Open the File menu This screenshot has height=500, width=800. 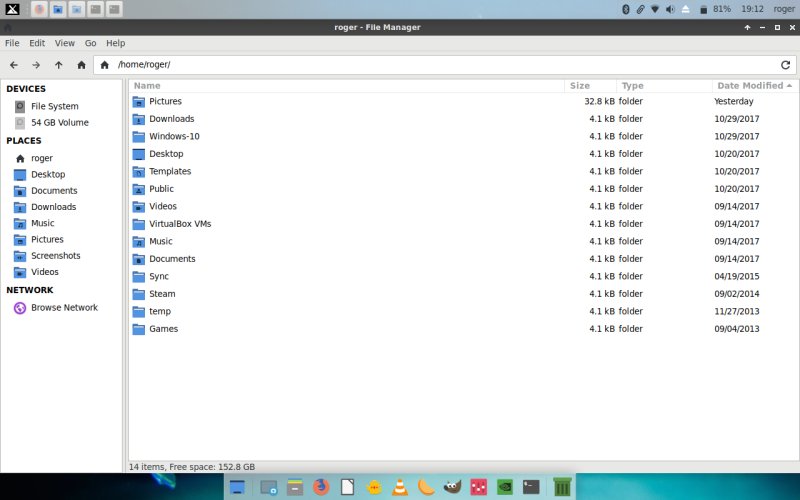[x=12, y=43]
